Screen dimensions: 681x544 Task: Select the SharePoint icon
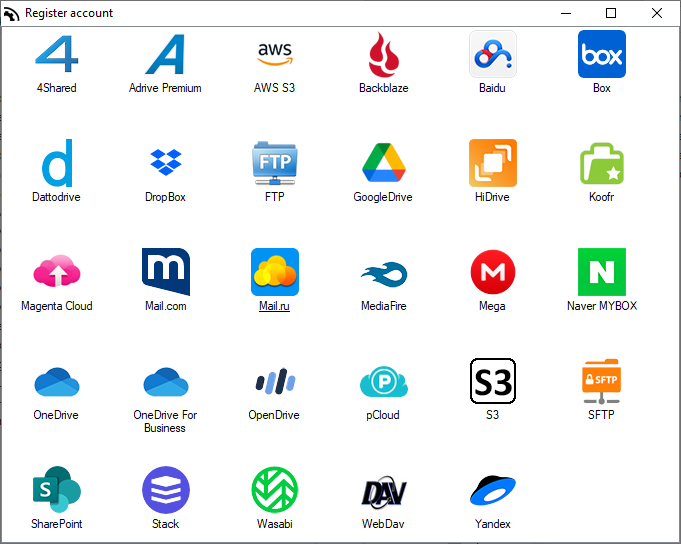pos(57,489)
